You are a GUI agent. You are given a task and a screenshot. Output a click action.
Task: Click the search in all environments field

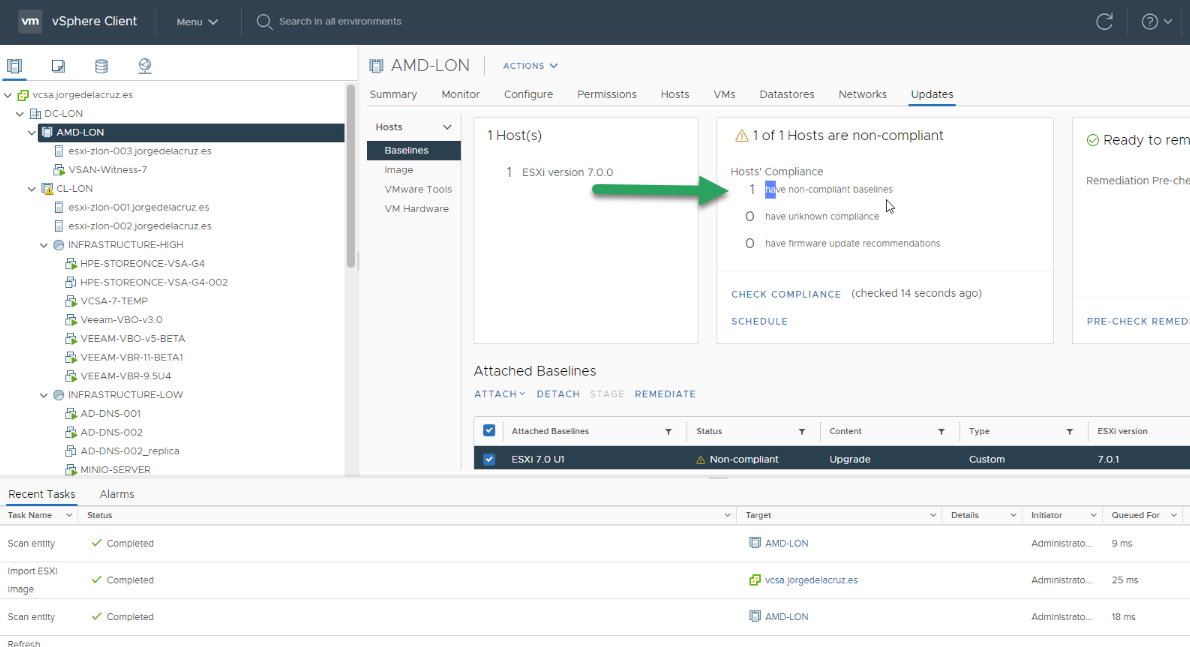340,21
